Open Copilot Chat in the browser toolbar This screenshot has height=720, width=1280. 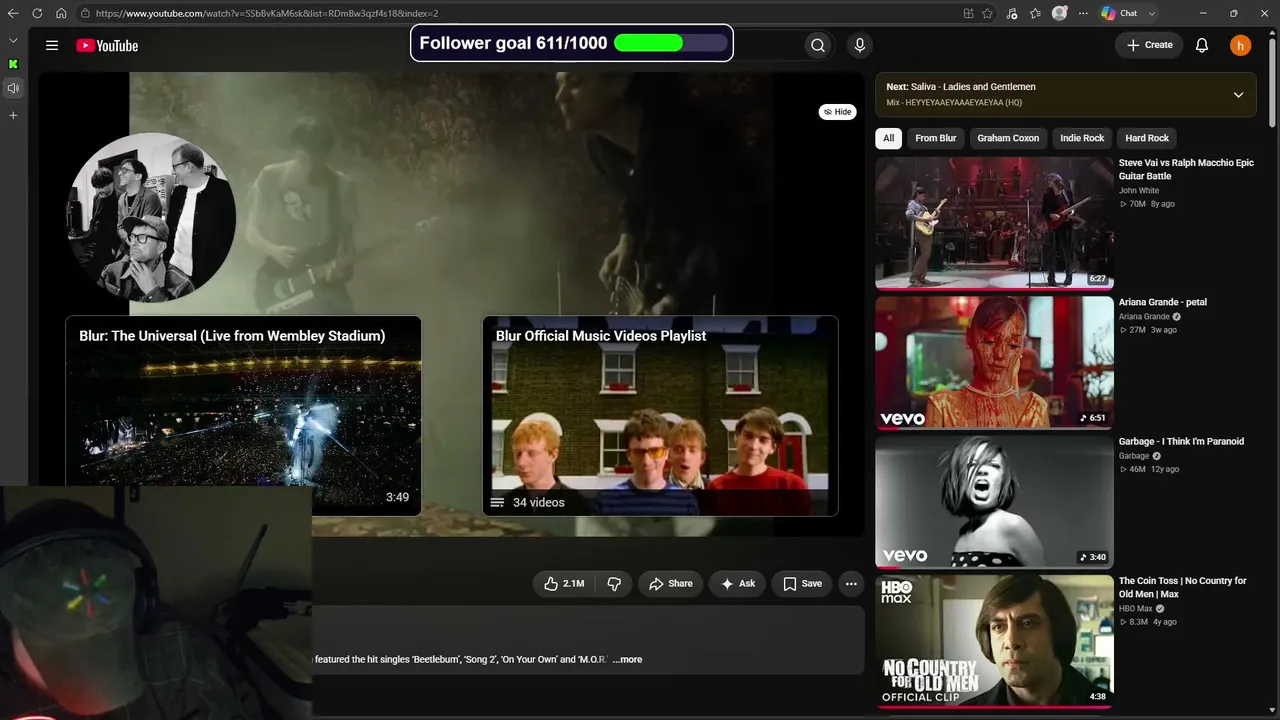pos(1120,13)
